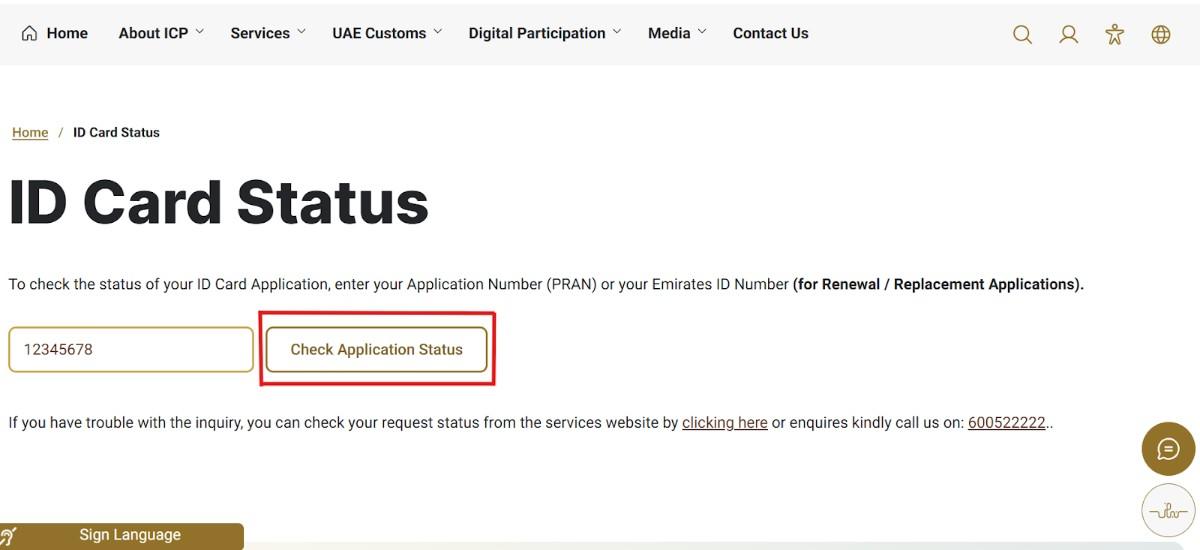Expand the Services dropdown menu
The width and height of the screenshot is (1200, 550).
[x=268, y=33]
